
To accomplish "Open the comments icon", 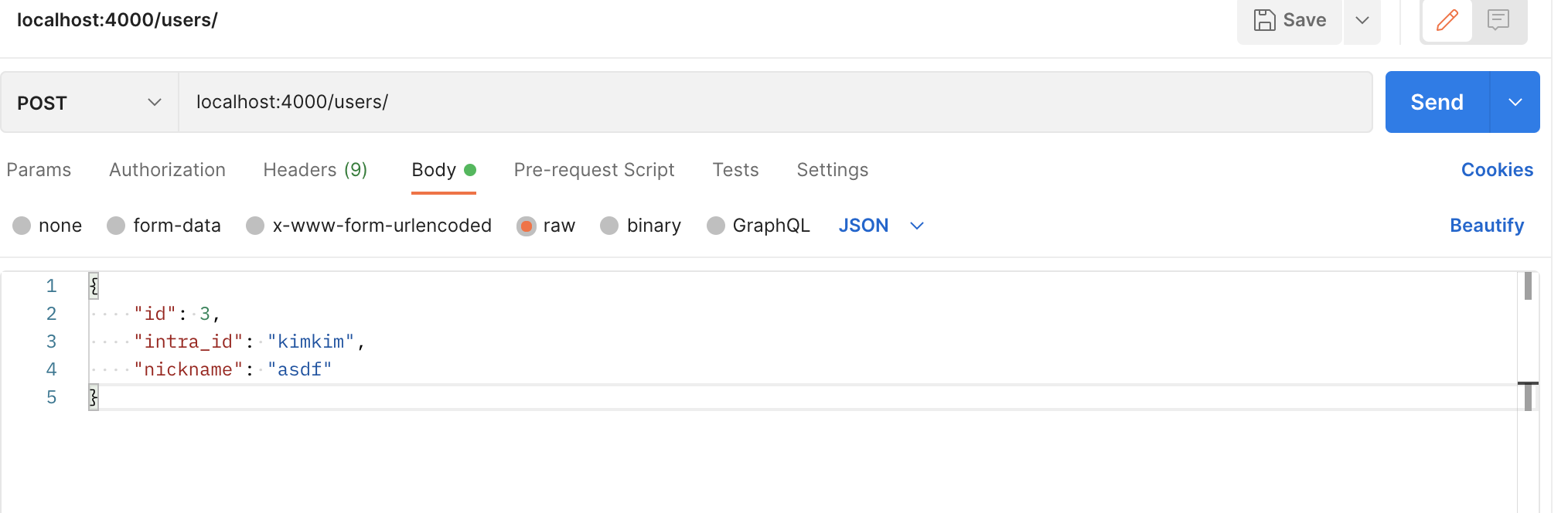I will coord(1498,20).
